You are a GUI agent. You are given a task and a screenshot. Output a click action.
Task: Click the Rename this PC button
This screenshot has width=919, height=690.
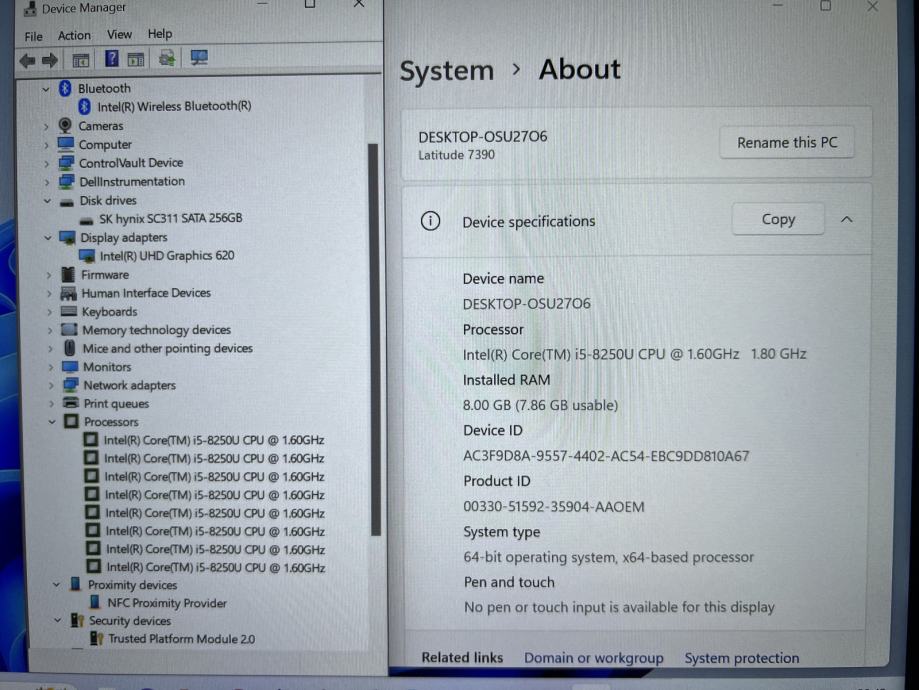(787, 142)
